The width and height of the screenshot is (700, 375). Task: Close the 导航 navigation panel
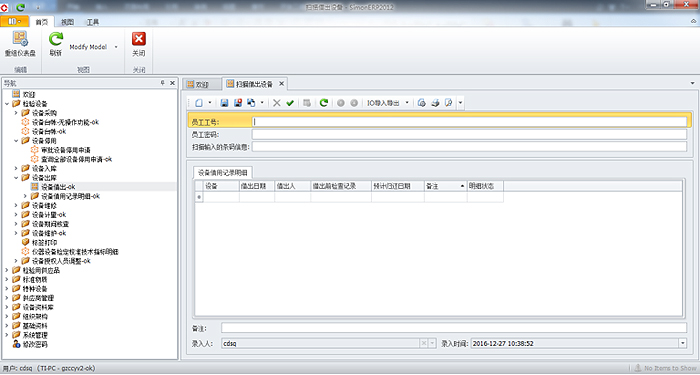point(172,83)
